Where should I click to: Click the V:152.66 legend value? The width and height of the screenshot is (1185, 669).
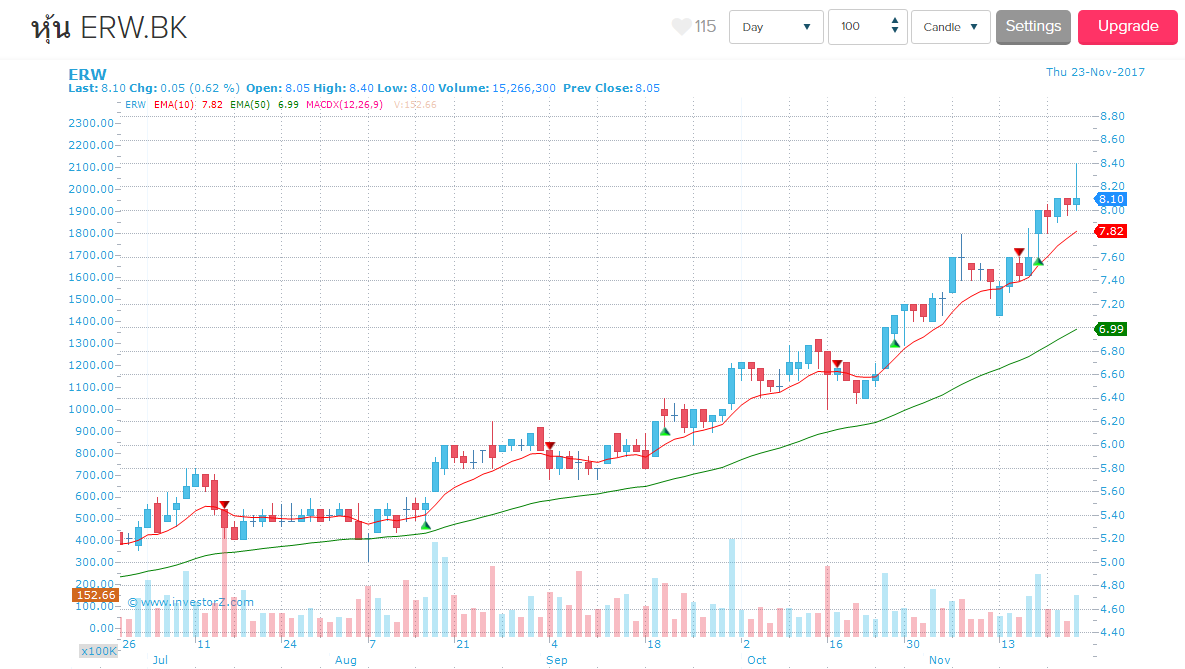point(415,104)
